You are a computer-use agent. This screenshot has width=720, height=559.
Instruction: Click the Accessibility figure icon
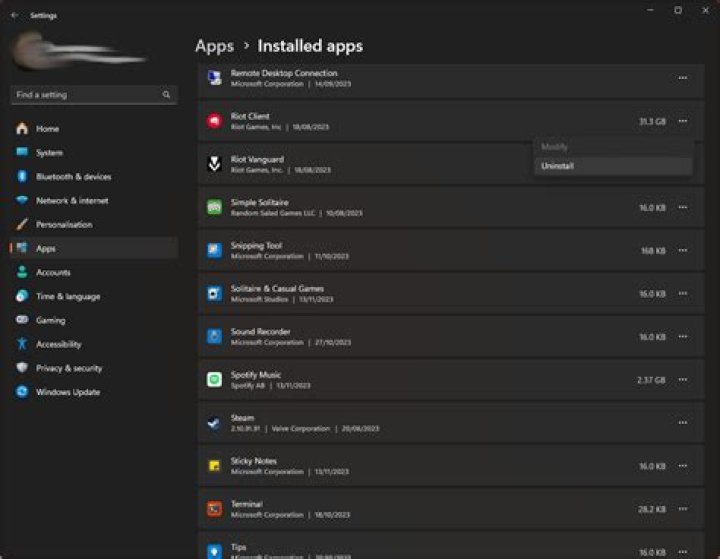point(22,344)
